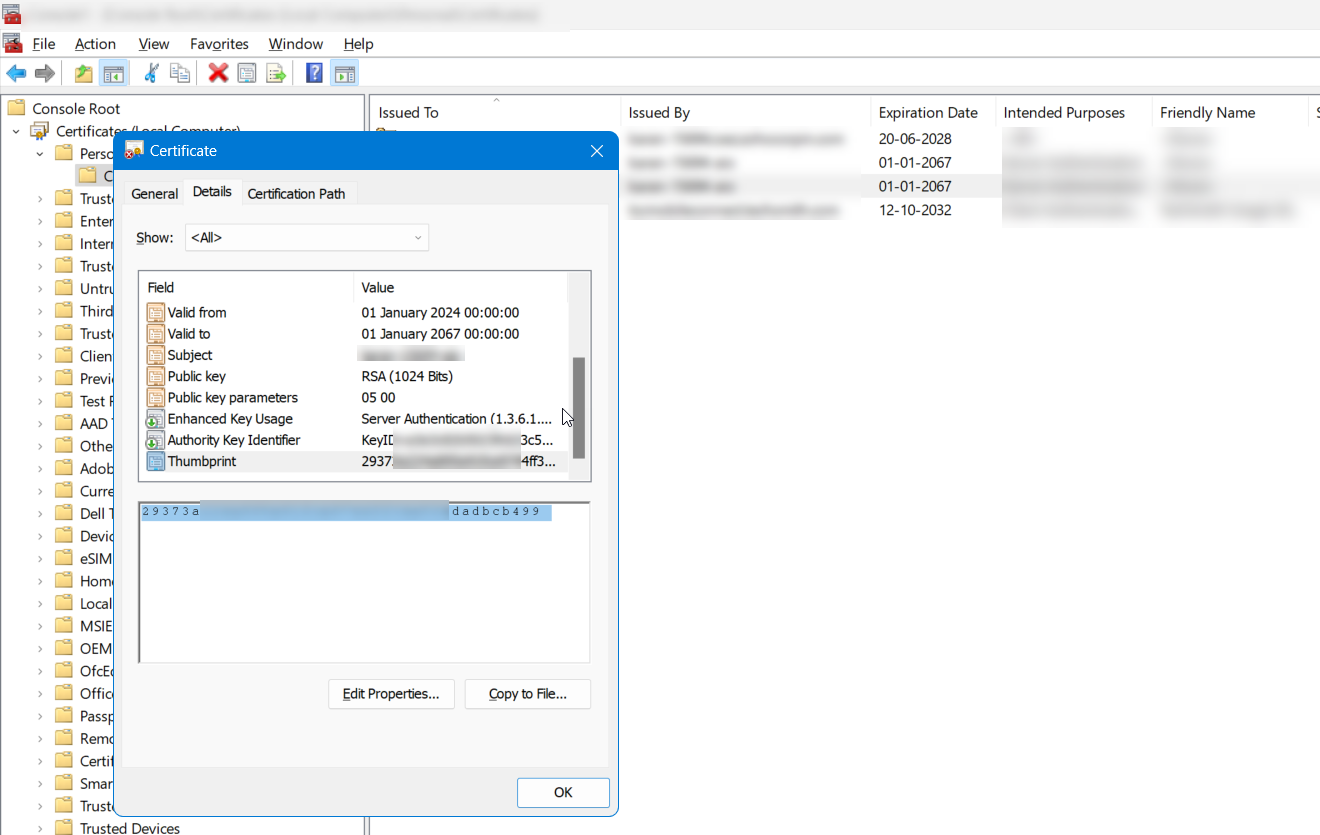Click the red Delete X icon
Viewport: 1320px width, 835px height.
tap(218, 73)
